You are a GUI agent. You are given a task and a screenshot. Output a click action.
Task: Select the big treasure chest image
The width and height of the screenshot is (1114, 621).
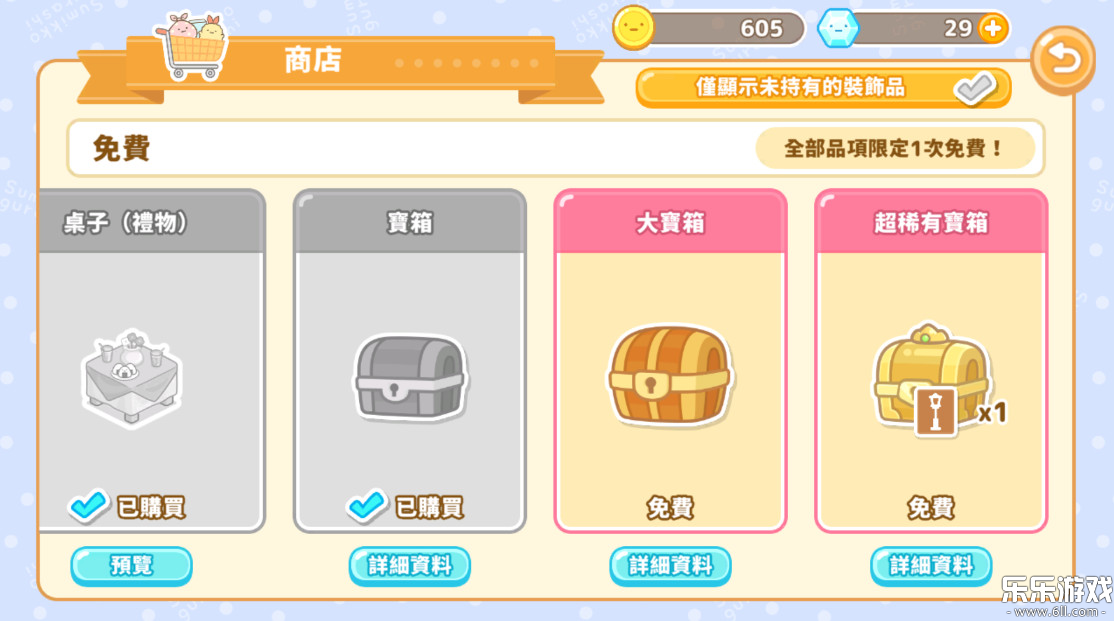[x=669, y=374]
